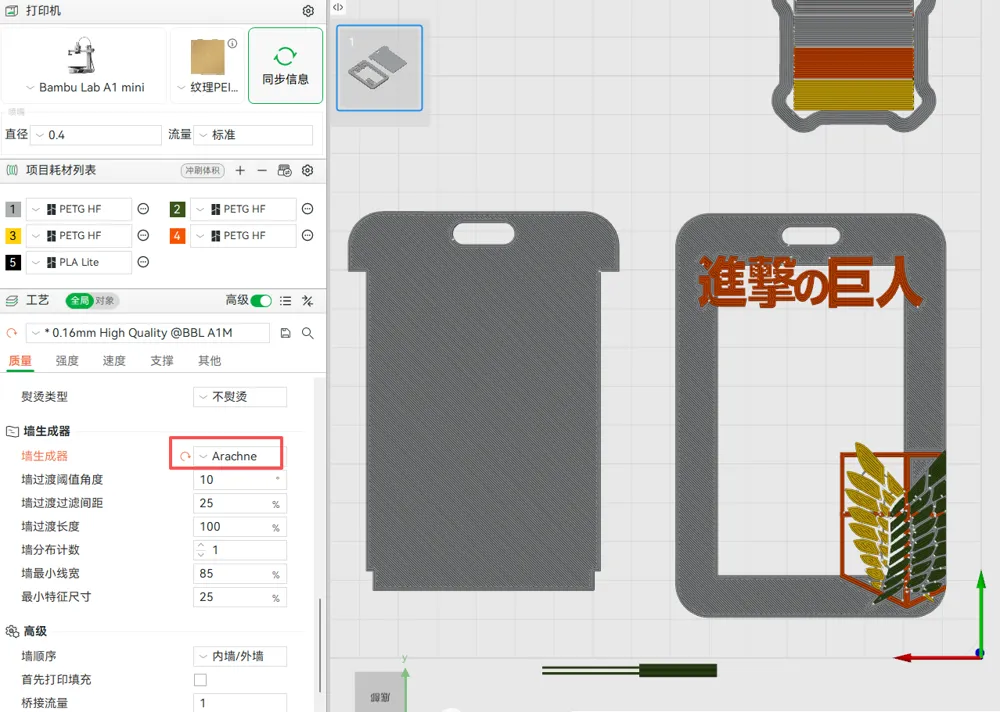Click the settings panel vertical scrollbar
This screenshot has height=712, width=1000.
pos(320,645)
